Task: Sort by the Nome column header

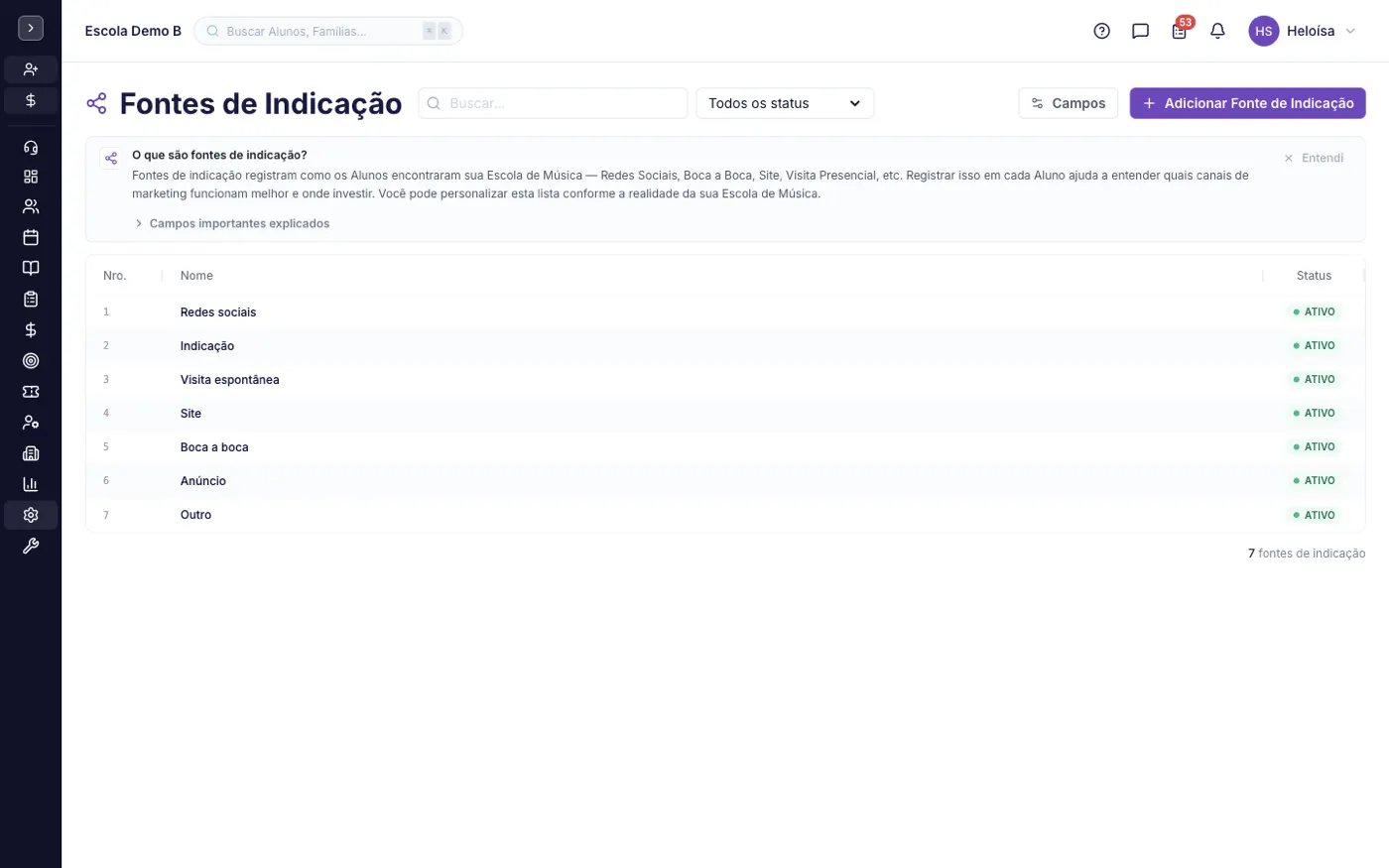Action: pyautogui.click(x=196, y=276)
